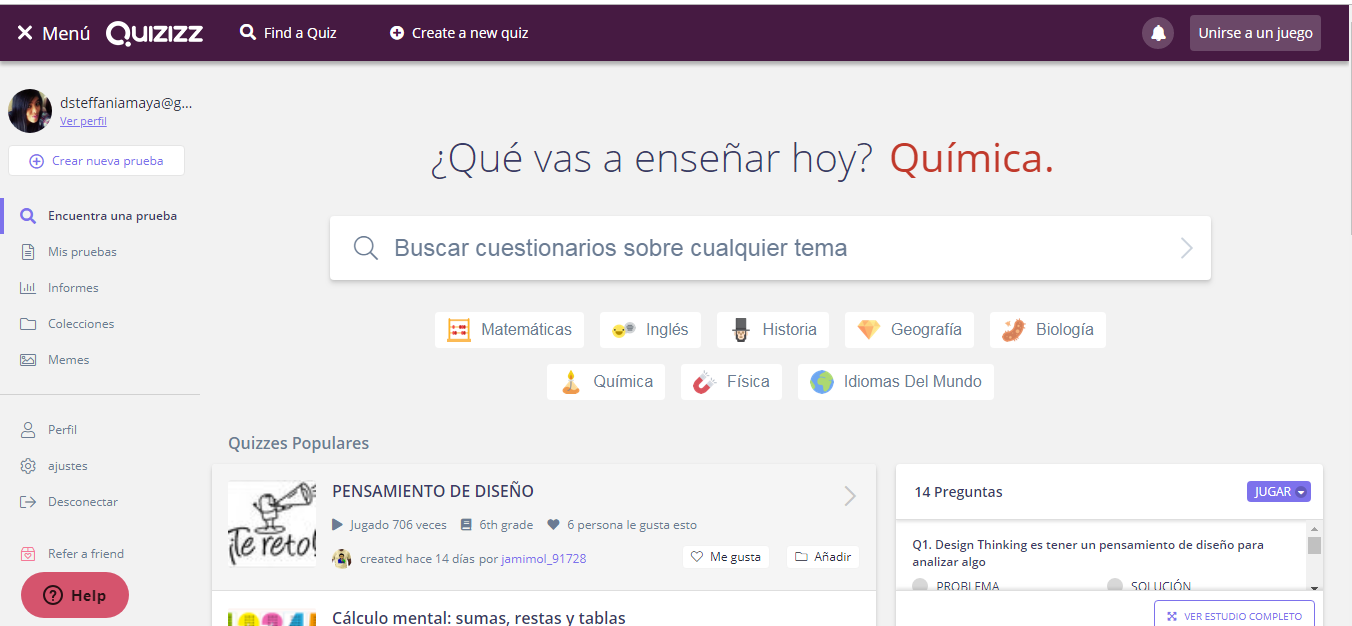Click the Quizizz logo
The width and height of the screenshot is (1352, 626).
(x=154, y=32)
